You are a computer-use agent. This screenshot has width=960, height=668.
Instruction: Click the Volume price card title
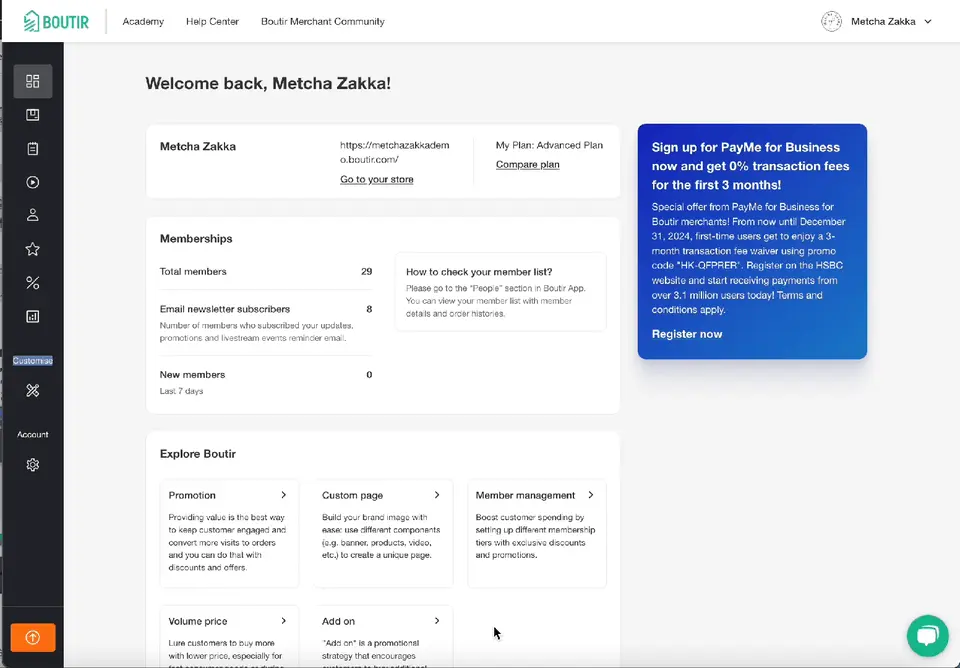(x=198, y=621)
